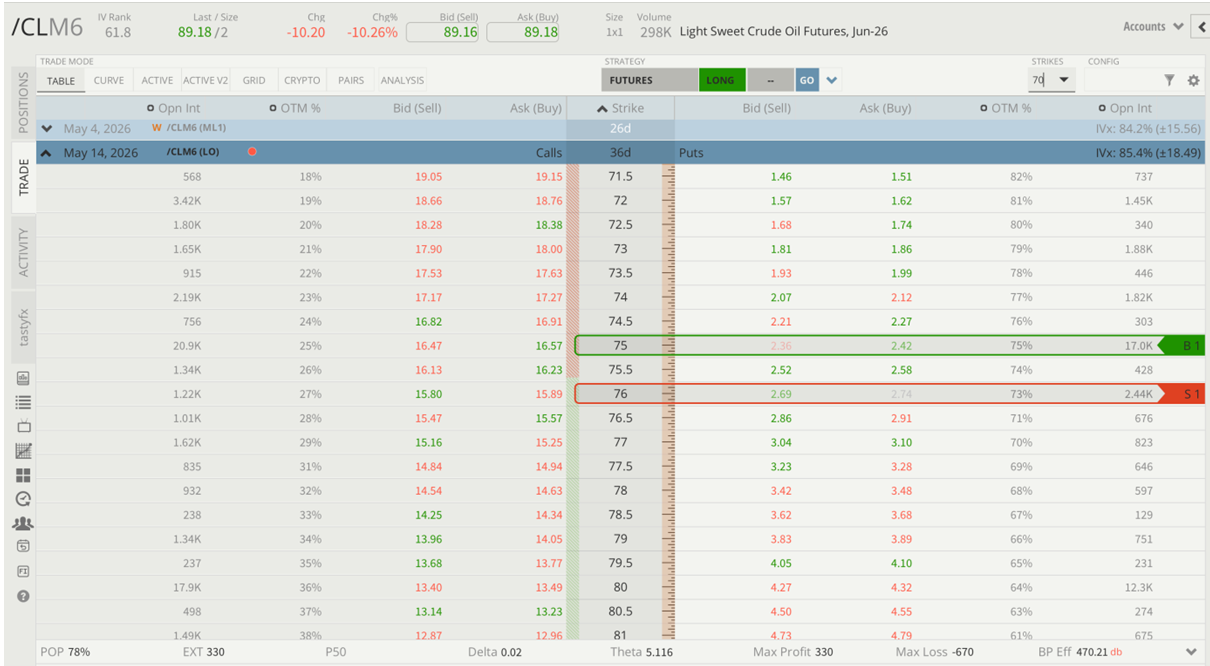
Task: Switch to the ANALYSIS trade mode
Action: click(402, 80)
